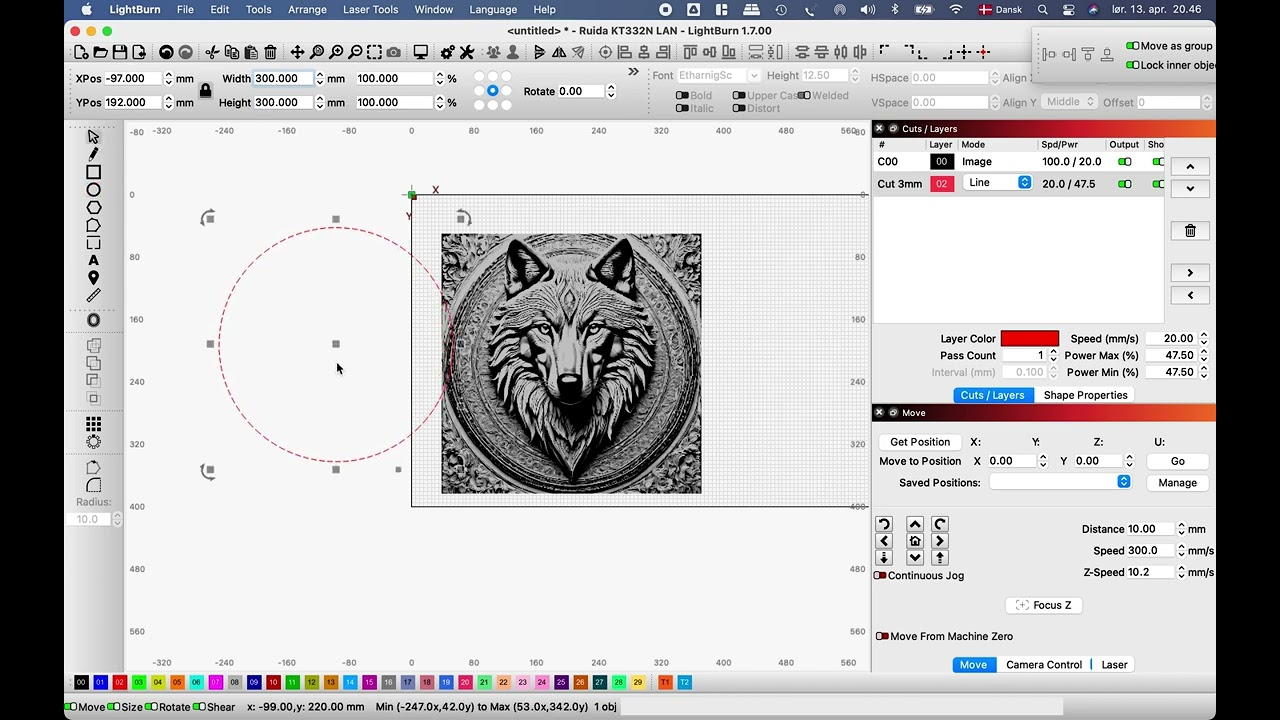
Task: Toggle Lock inner objects option
Action: pos(1133,65)
